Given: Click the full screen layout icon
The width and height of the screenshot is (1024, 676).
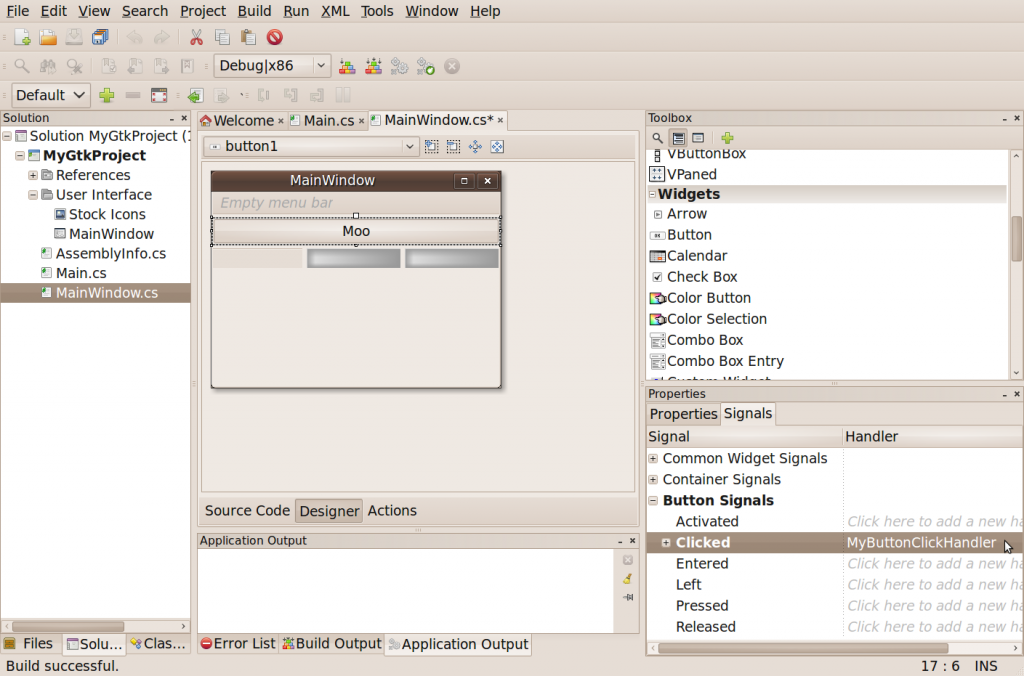Looking at the screenshot, I should coord(159,95).
